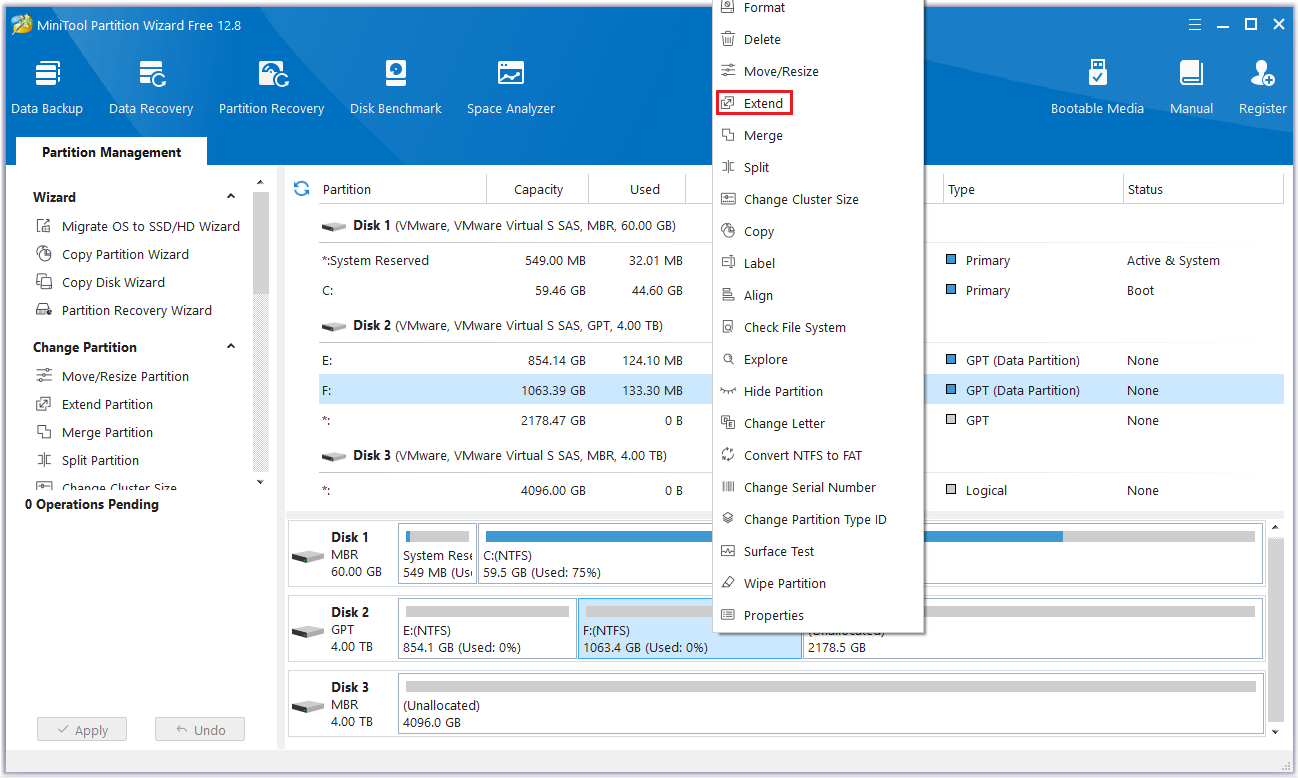The width and height of the screenshot is (1298, 778).
Task: Open Partition Recovery from the toolbar
Action: [x=272, y=88]
